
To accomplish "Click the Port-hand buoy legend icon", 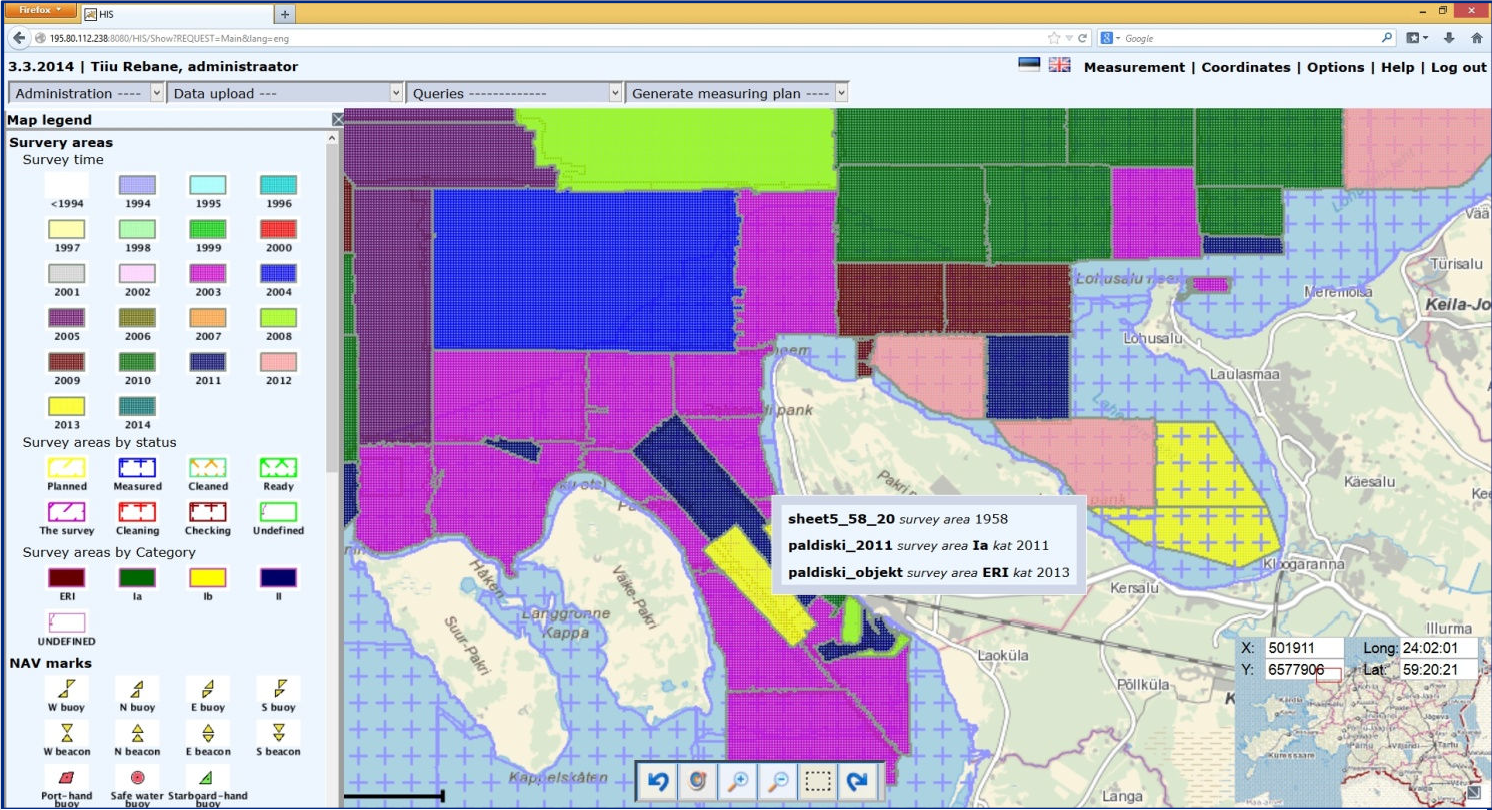I will [67, 777].
